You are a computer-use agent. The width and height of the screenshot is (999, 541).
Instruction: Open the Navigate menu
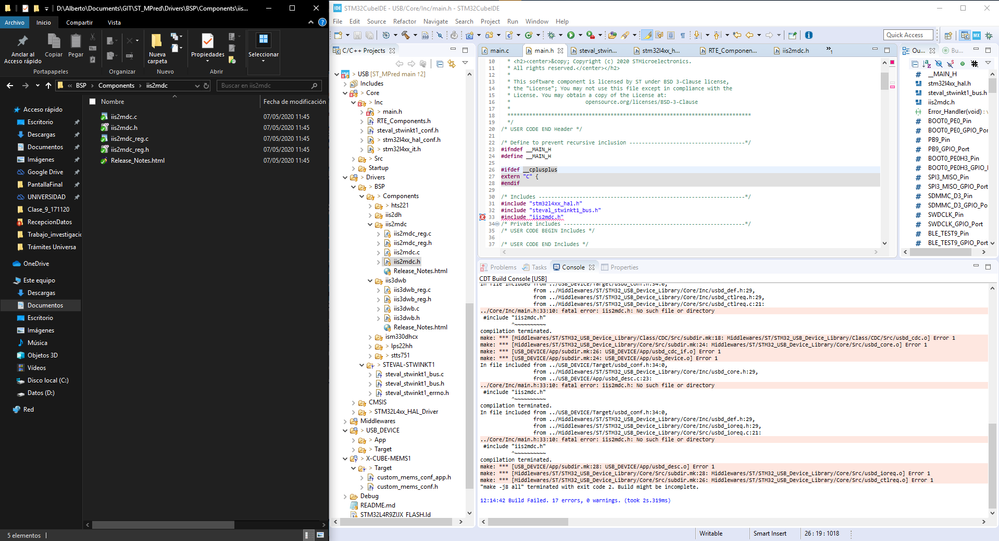click(436, 21)
